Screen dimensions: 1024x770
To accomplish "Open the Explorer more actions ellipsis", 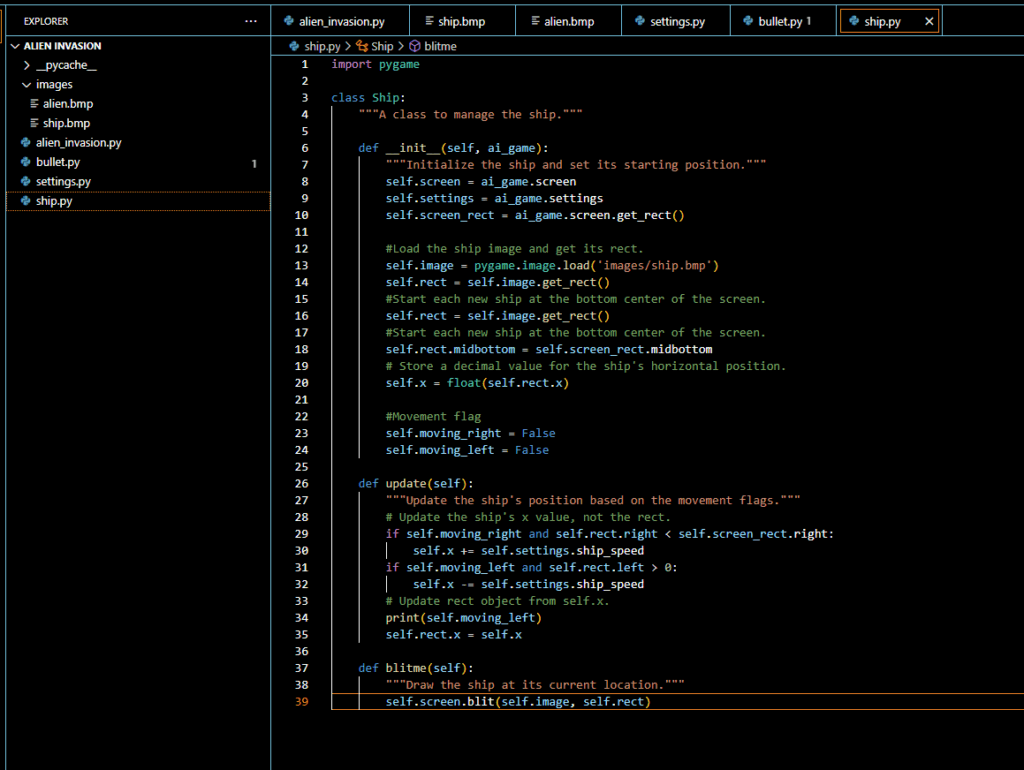I will [250, 21].
